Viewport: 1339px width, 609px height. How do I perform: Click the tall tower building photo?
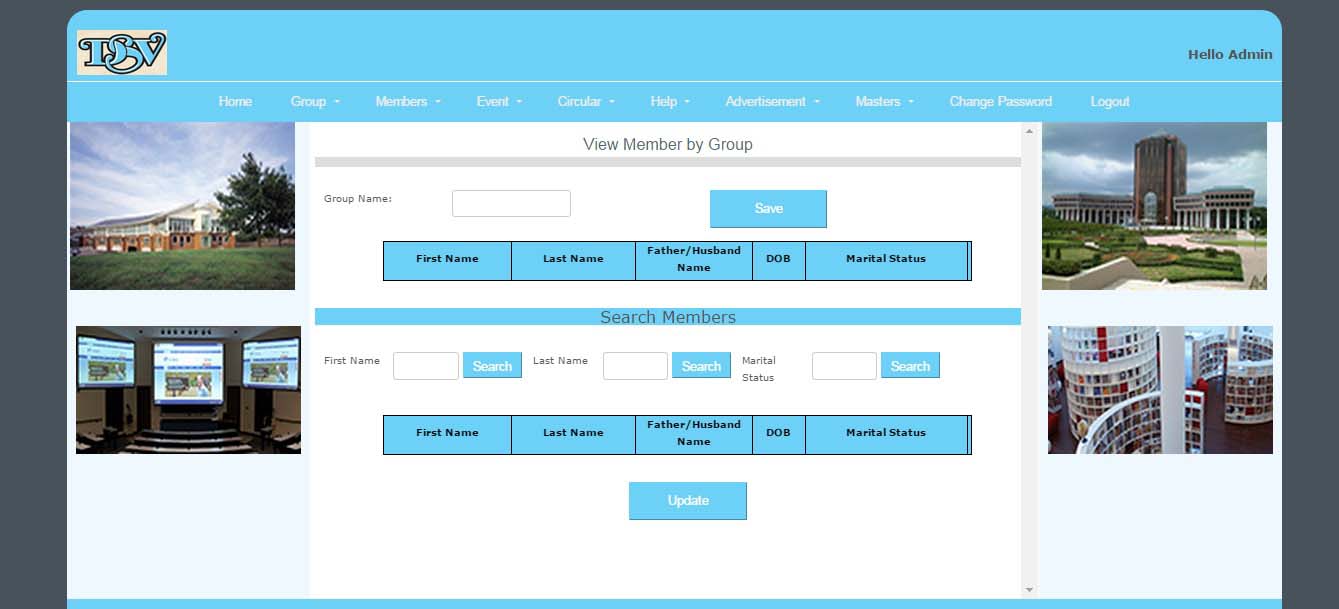[x=1154, y=206]
